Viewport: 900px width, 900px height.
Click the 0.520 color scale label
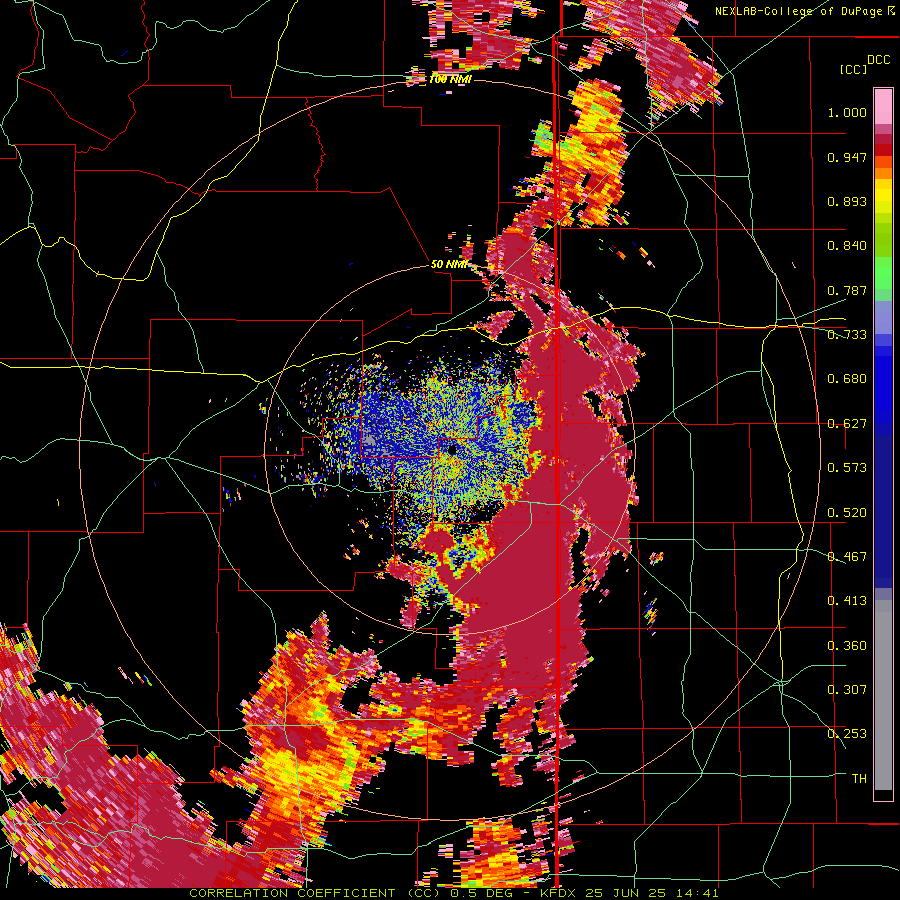pyautogui.click(x=847, y=513)
